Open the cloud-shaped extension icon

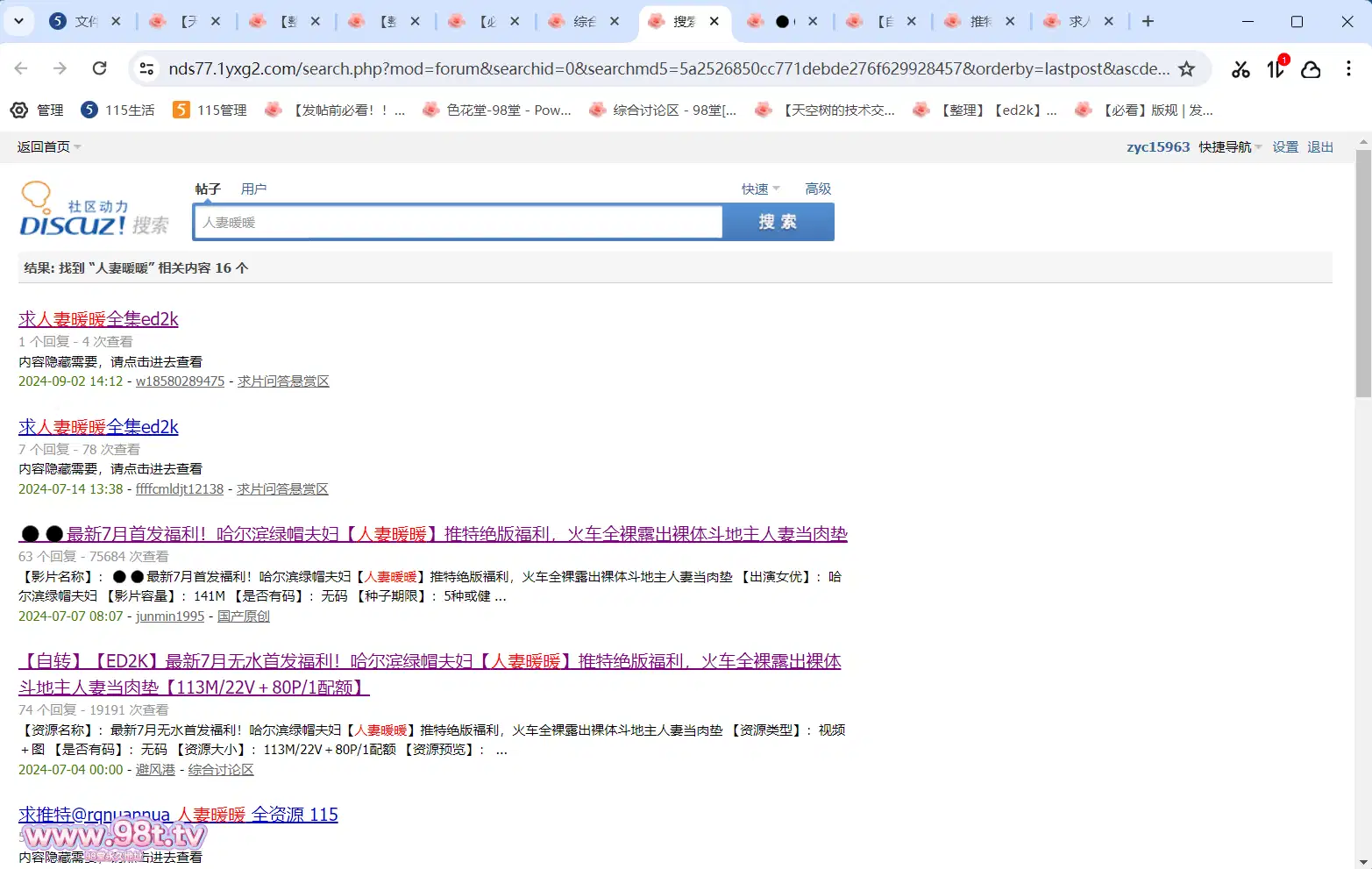click(x=1311, y=69)
